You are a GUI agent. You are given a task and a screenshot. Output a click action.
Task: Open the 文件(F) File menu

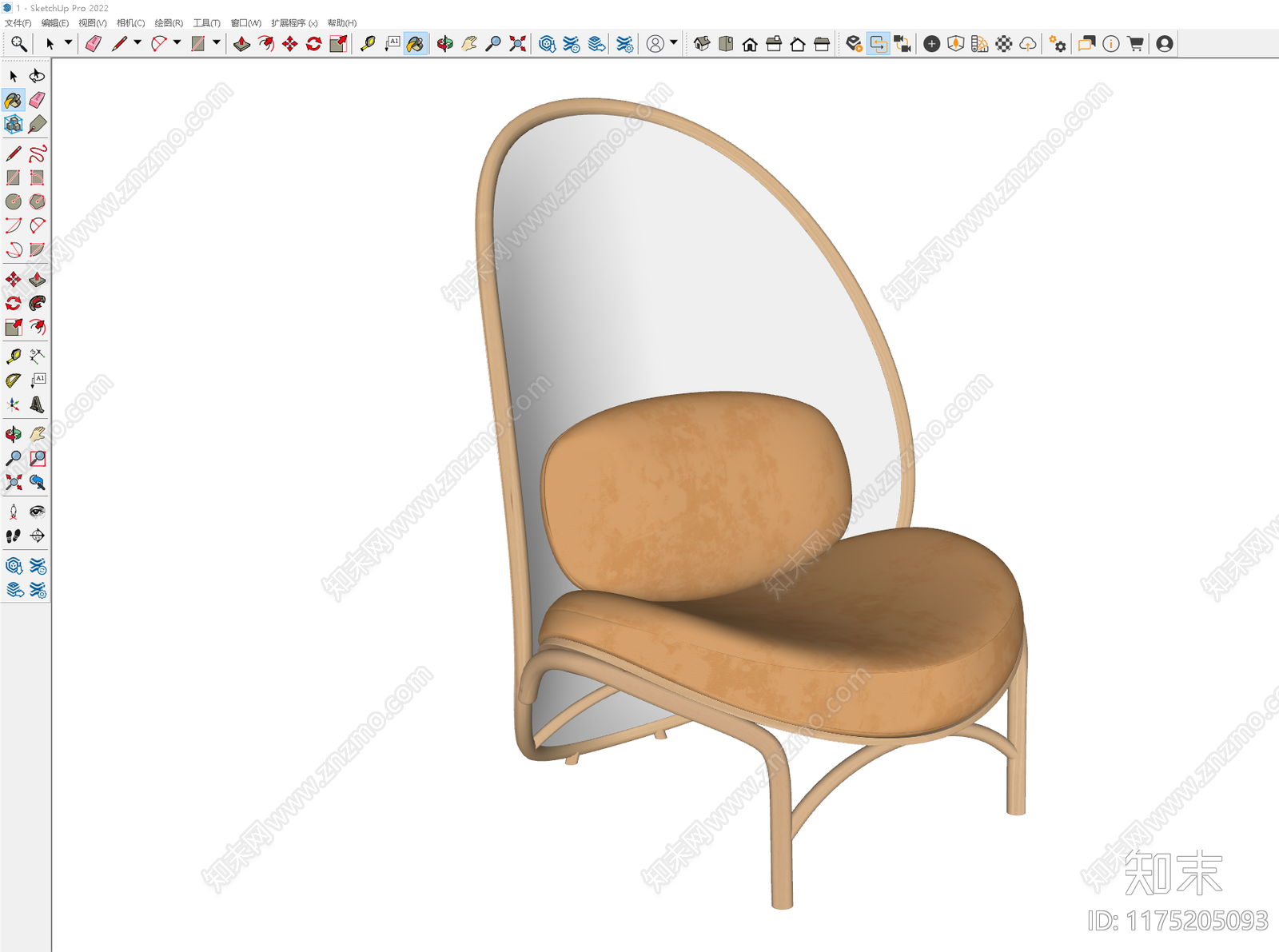18,23
